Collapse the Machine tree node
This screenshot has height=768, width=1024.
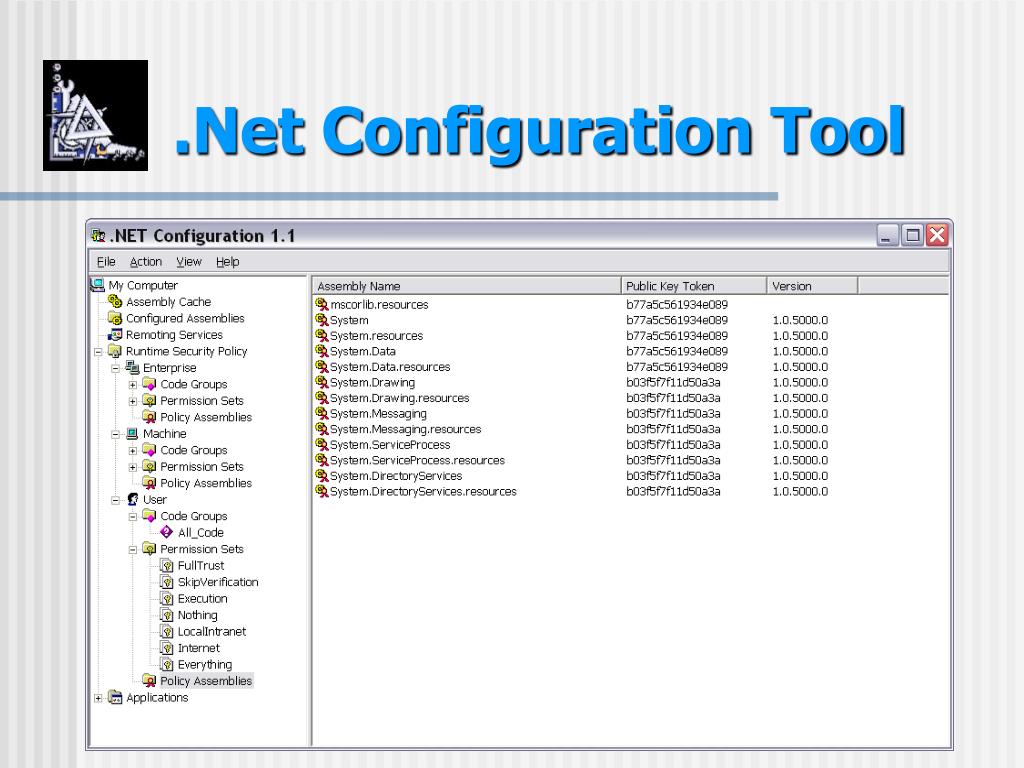coord(116,434)
